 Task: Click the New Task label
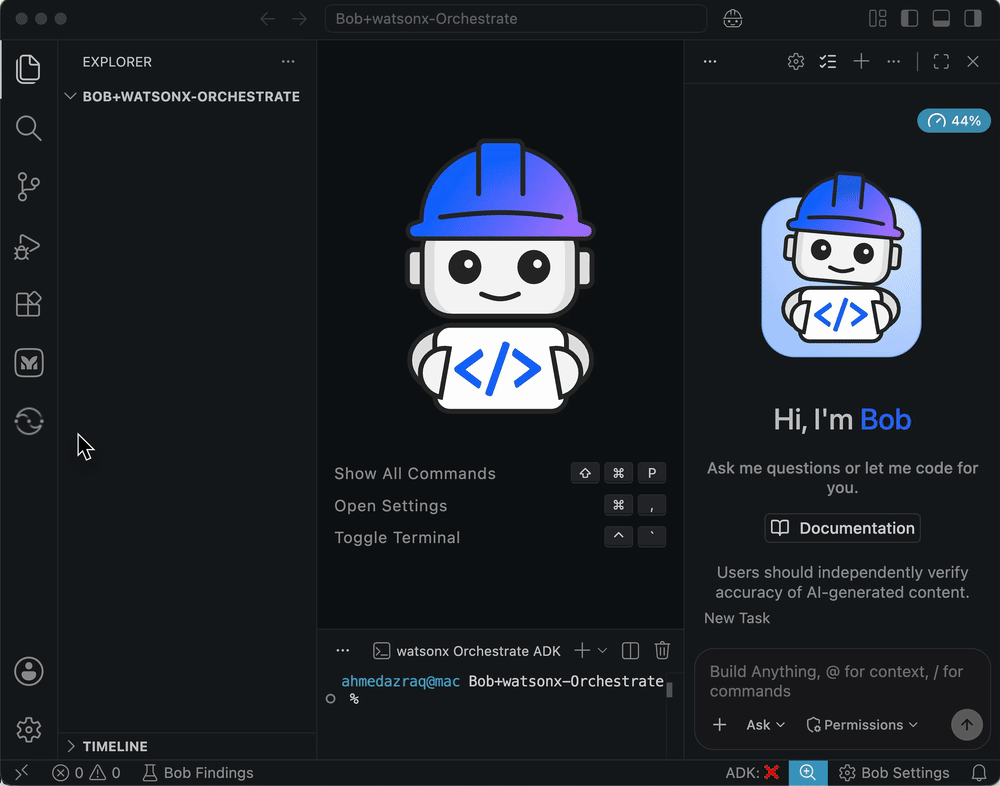coord(737,618)
